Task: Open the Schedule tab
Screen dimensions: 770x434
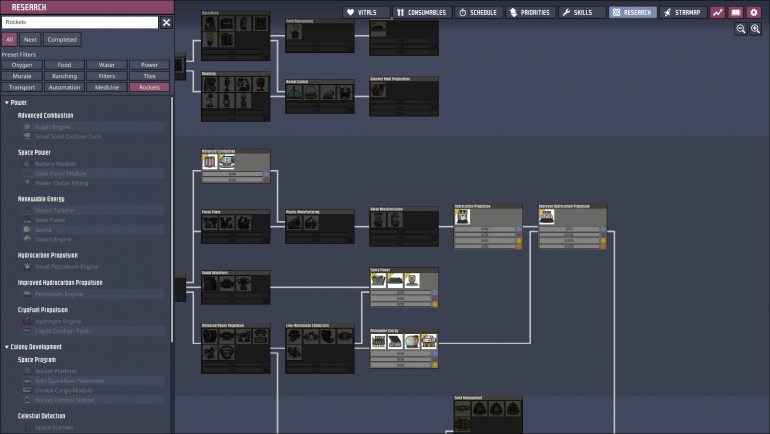Action: click(479, 12)
